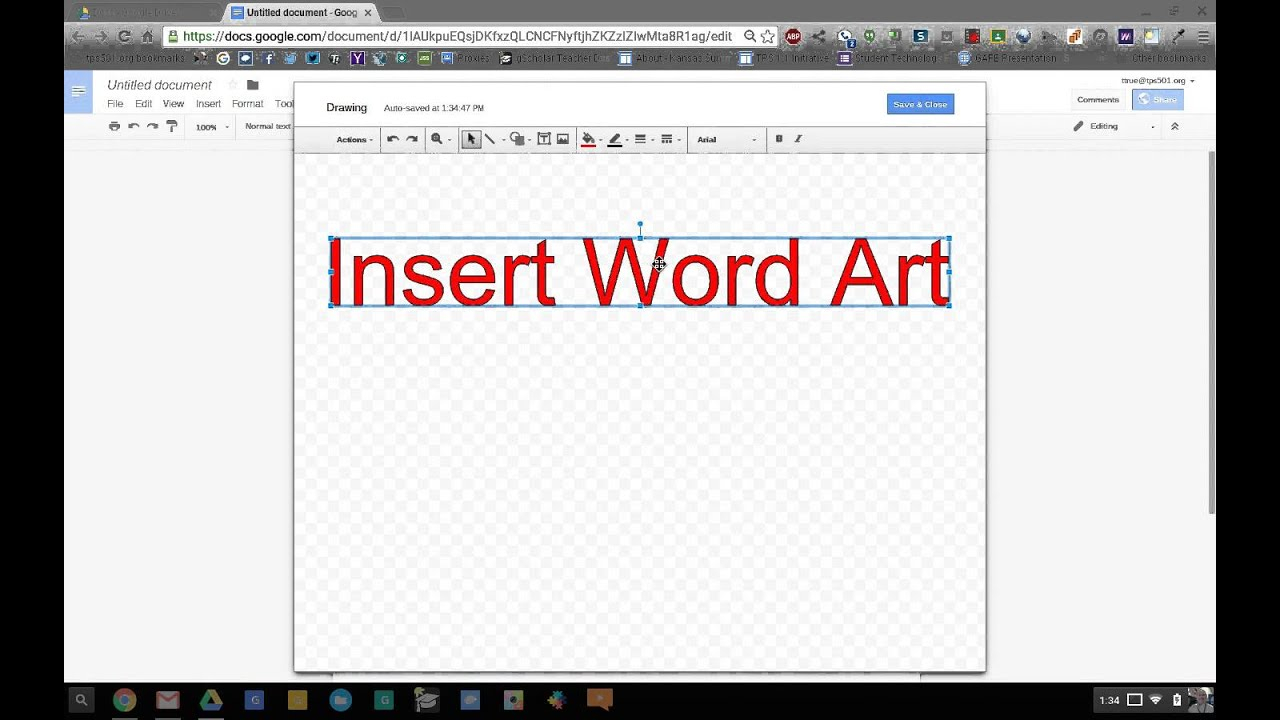Activate the Select arrow tool
This screenshot has height=720, width=1280.
(x=471, y=139)
